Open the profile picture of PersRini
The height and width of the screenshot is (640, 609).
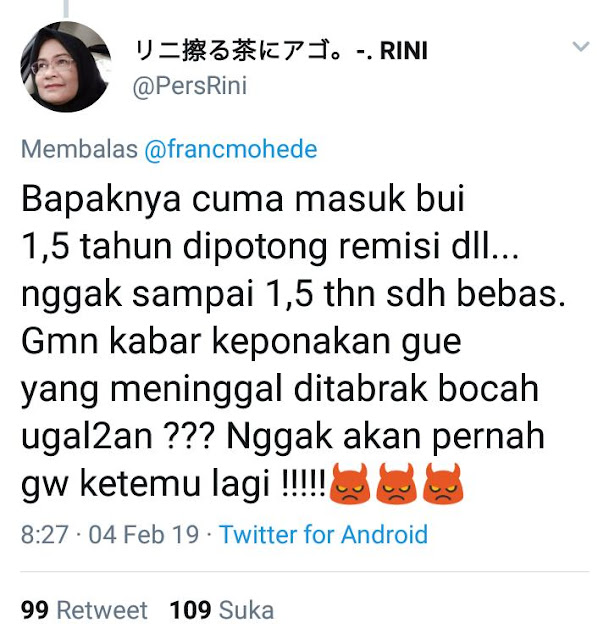[x=66, y=67]
